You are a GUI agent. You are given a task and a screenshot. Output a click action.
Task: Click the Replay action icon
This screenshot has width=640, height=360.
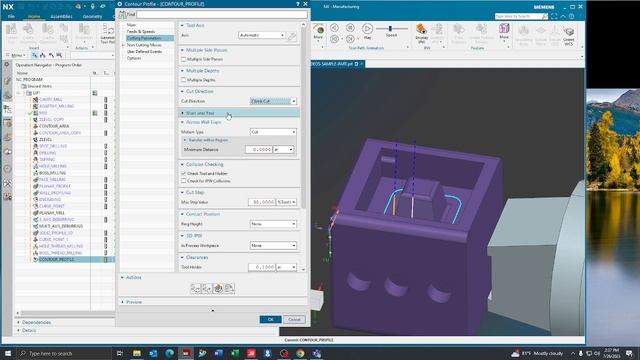(207, 289)
